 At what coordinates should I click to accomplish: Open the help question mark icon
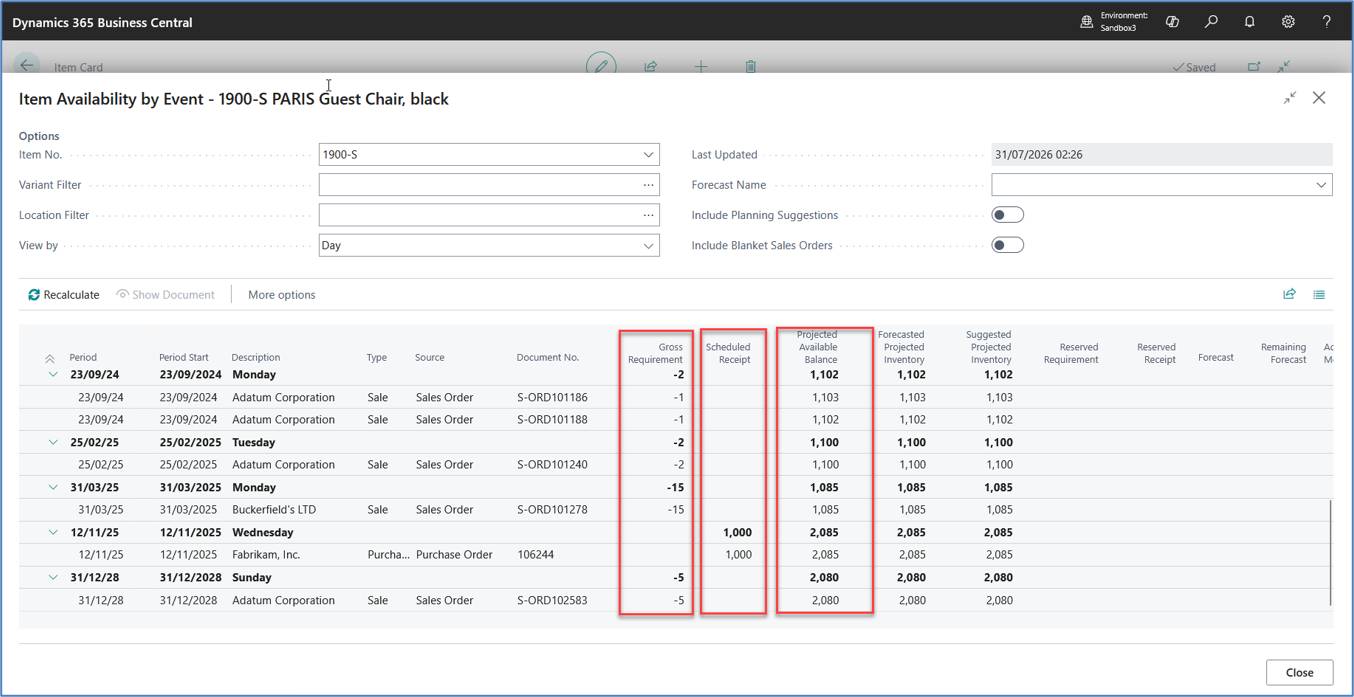point(1326,21)
